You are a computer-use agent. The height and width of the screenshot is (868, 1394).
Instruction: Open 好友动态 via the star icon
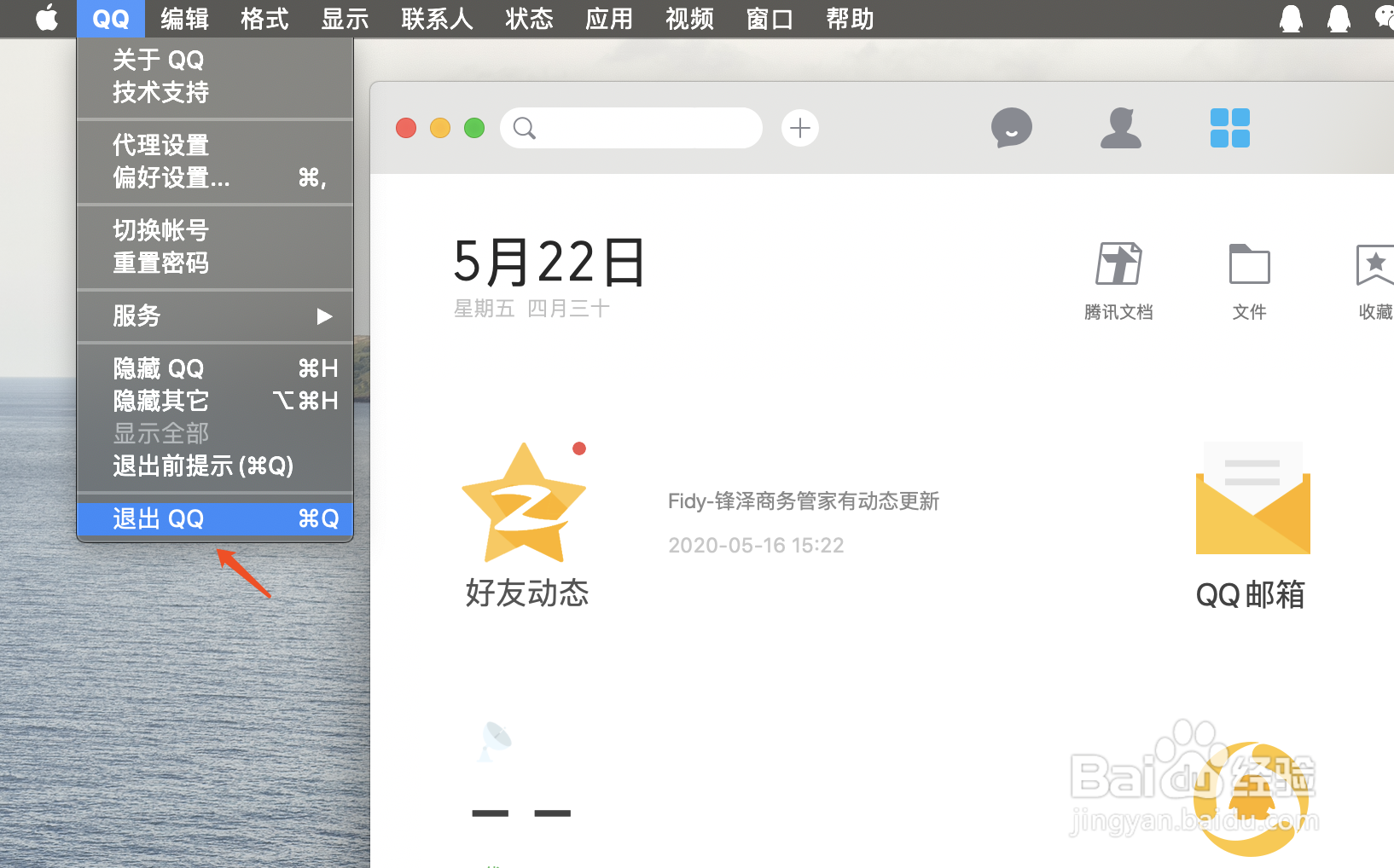[x=525, y=503]
